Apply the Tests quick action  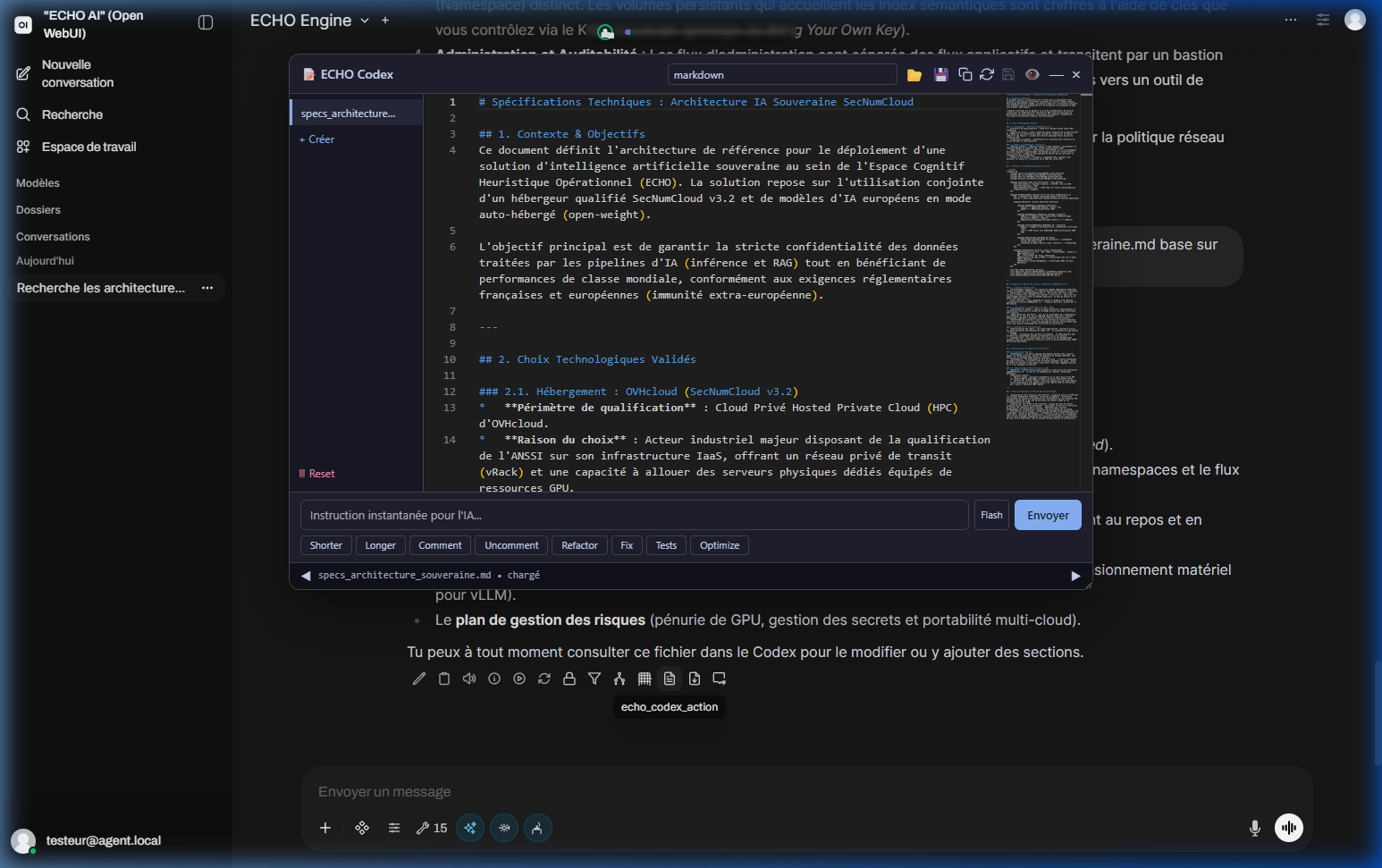tap(666, 545)
